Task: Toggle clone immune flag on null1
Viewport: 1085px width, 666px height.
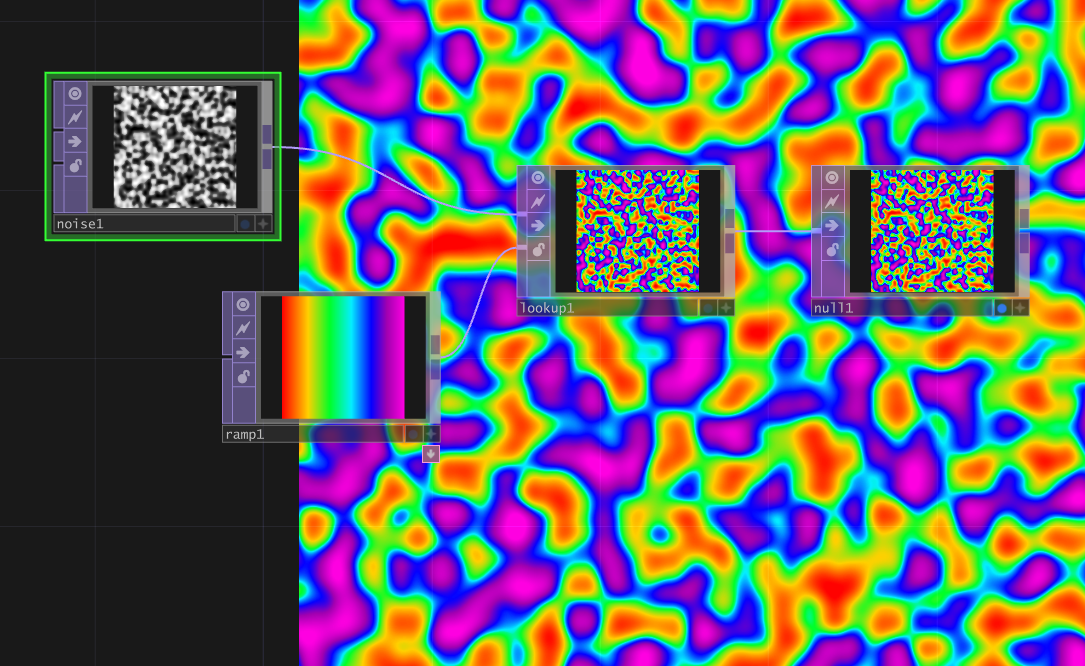Action: (x=832, y=201)
